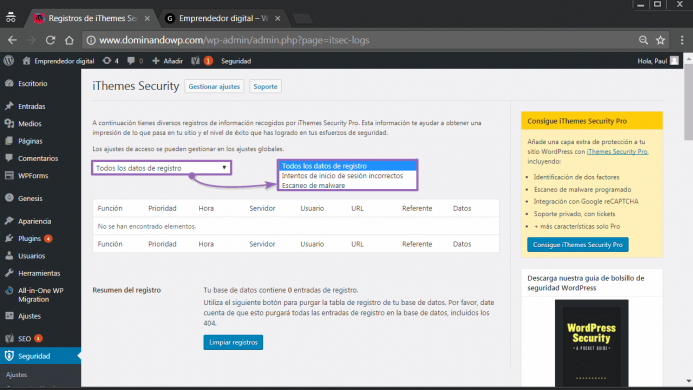
Task: Bookmark the page with the star icon
Action: [x=660, y=40]
